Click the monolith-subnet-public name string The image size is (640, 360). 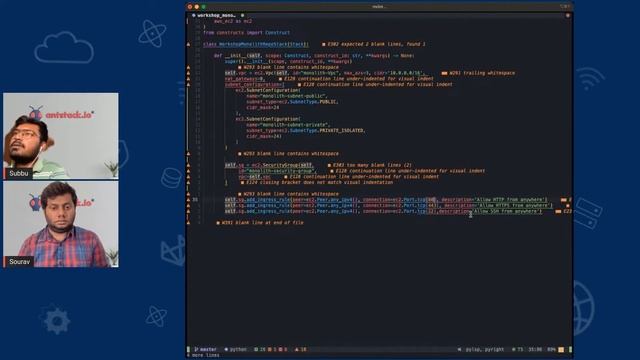(x=292, y=96)
